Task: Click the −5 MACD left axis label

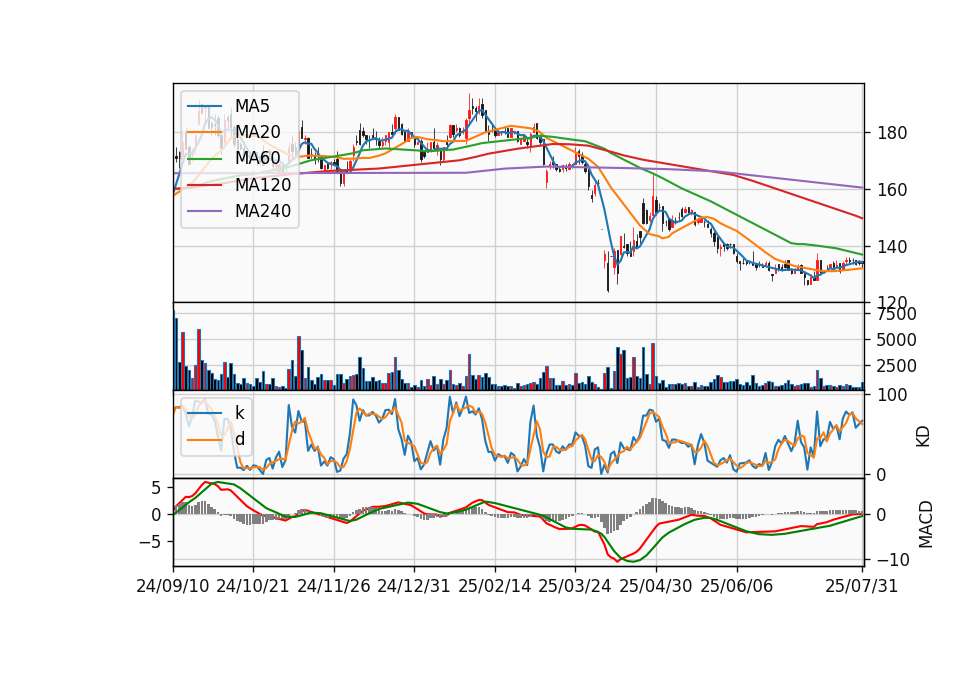Action: click(x=149, y=542)
